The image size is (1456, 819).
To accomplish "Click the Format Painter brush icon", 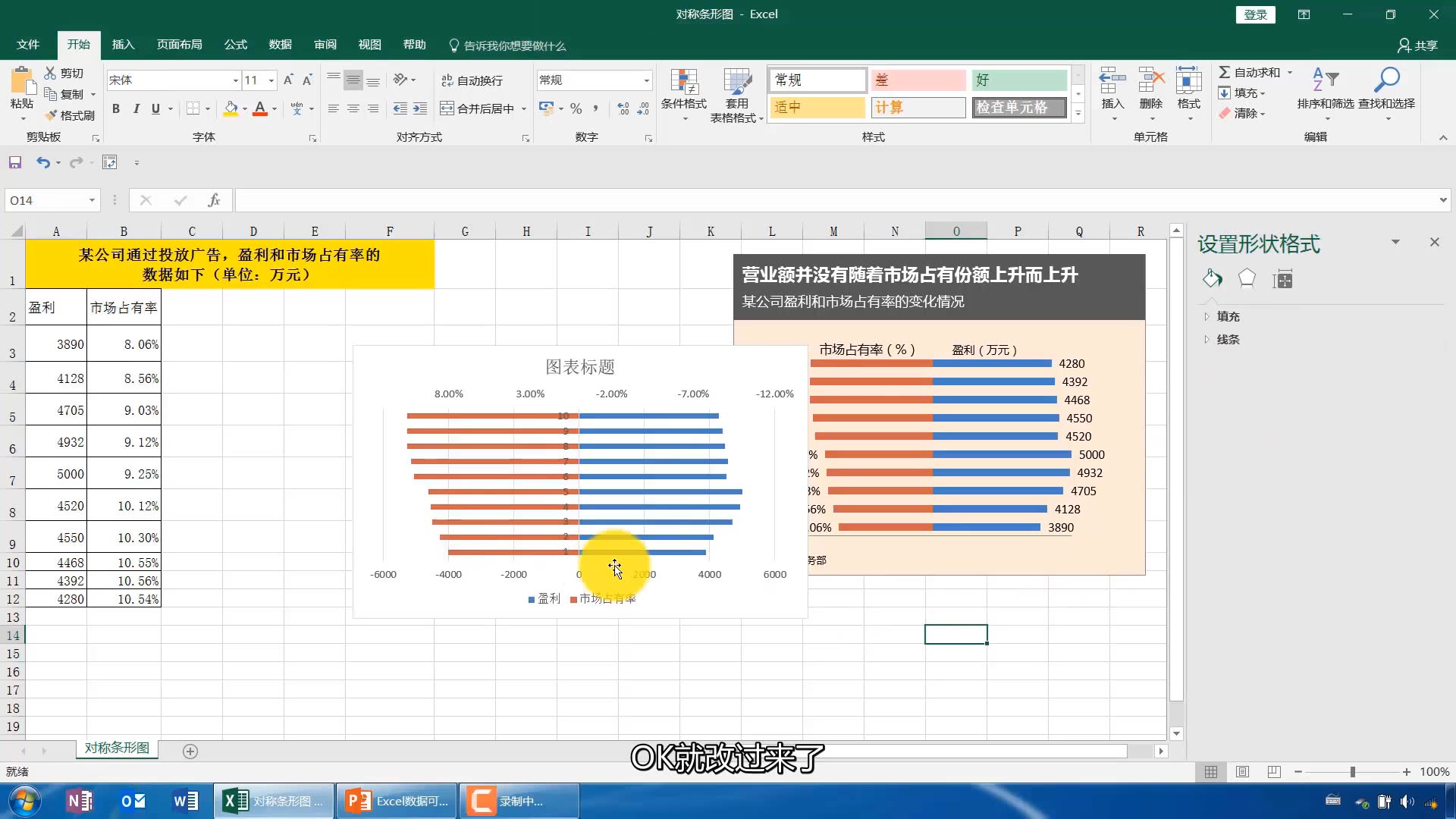I will [x=52, y=115].
